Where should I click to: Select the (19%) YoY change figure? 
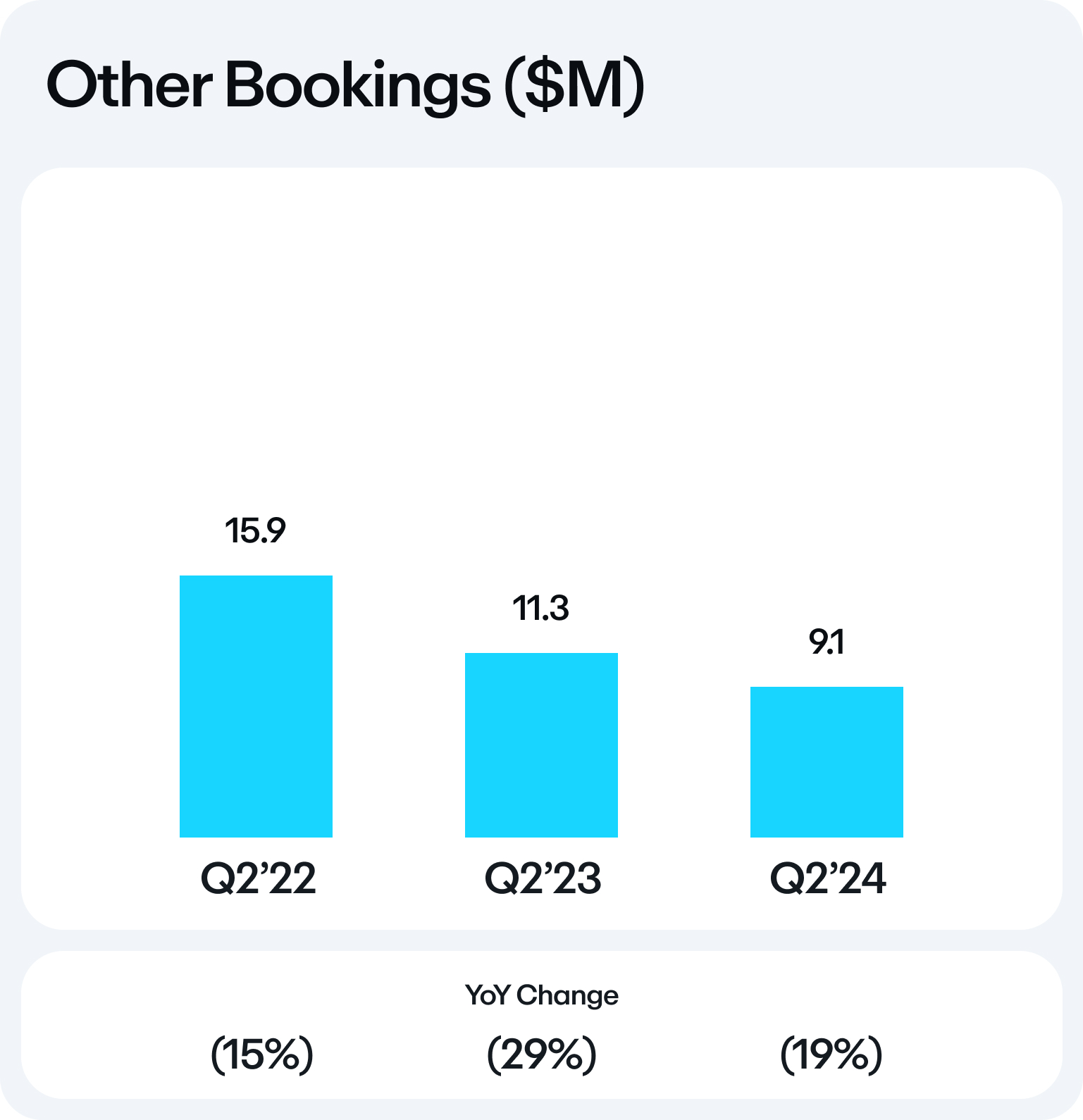(x=831, y=1054)
